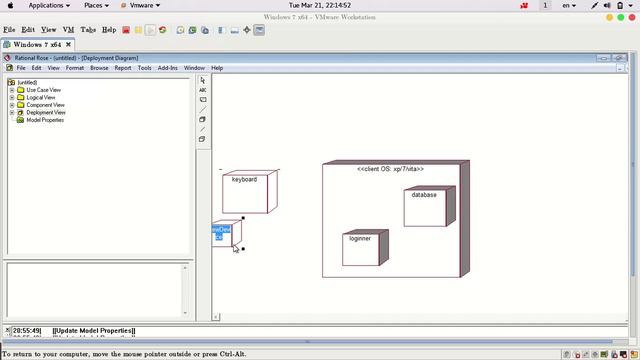Click the Rational Rose icon in title bar
The width and height of the screenshot is (640, 360).
tap(7, 58)
